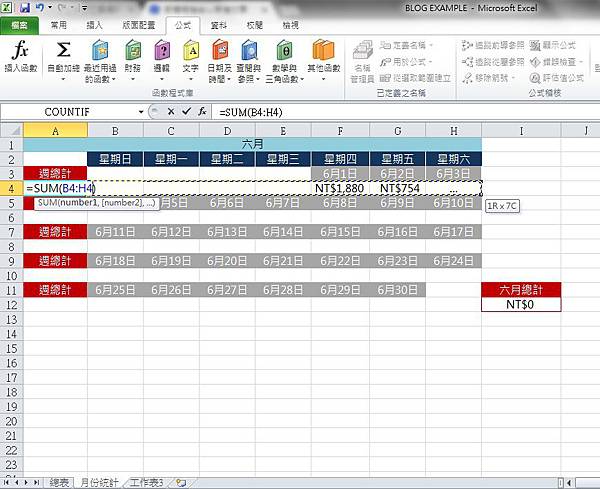
Task: Click the AutoSum (自動加總) sigma icon
Action: tap(63, 50)
